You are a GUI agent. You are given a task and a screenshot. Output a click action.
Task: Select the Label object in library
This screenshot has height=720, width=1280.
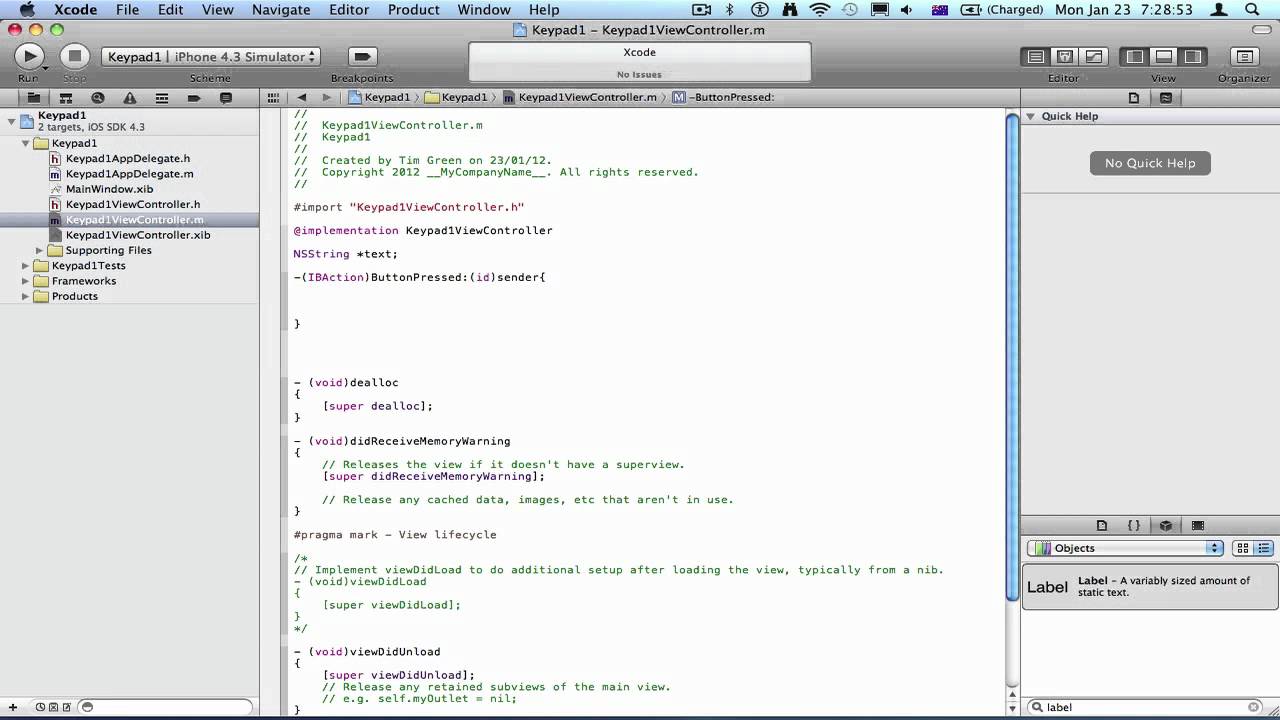(1150, 587)
